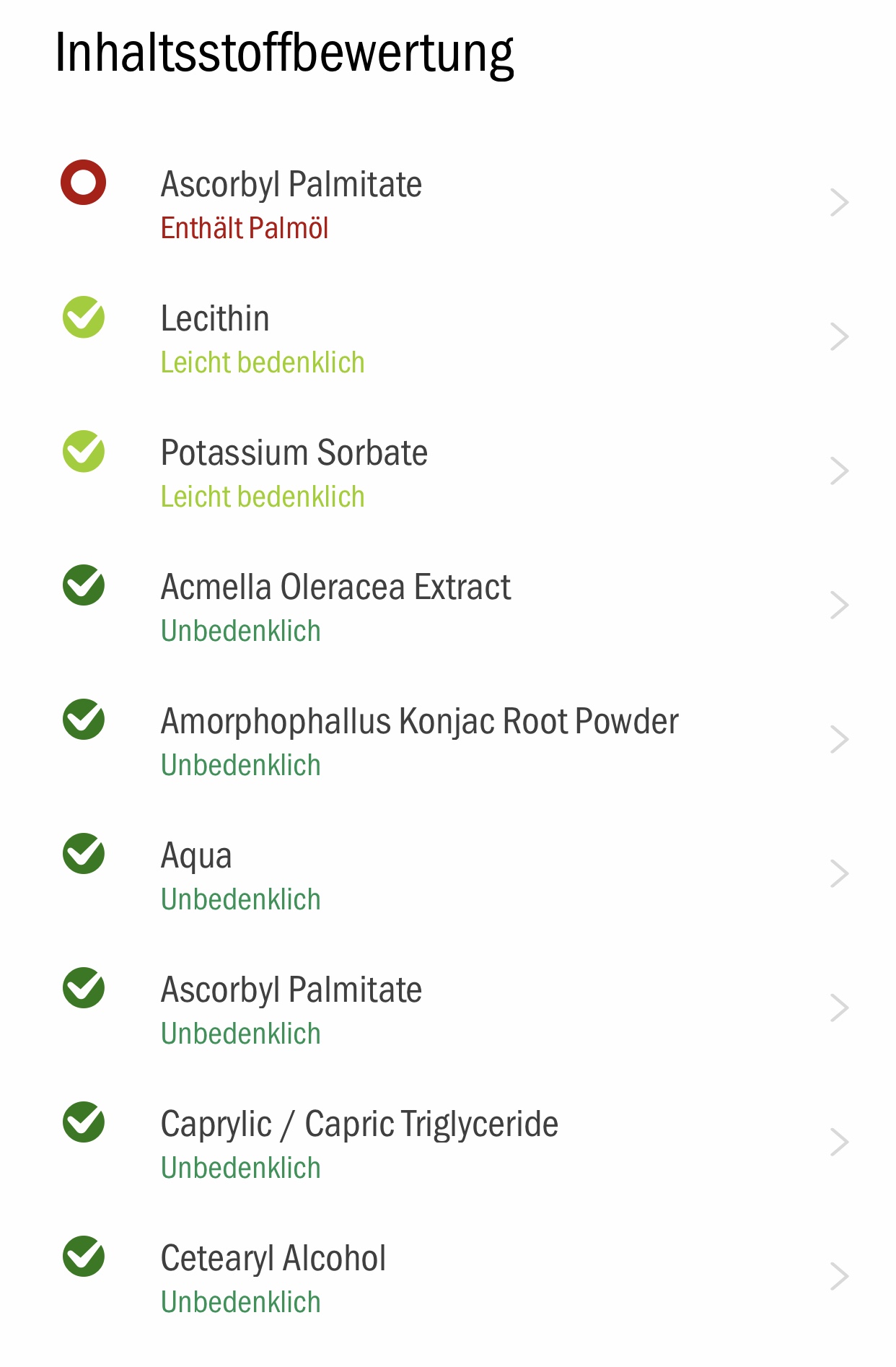896x1367 pixels.
Task: Click the Enthält Palmöl warning text
Action: [245, 228]
